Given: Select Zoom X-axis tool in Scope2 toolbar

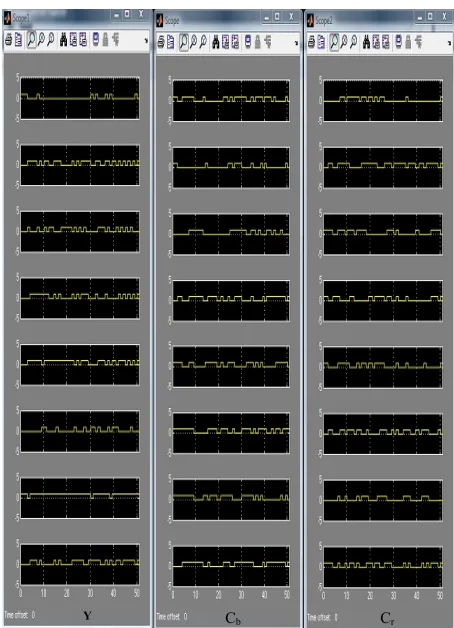Looking at the screenshot, I should [344, 42].
